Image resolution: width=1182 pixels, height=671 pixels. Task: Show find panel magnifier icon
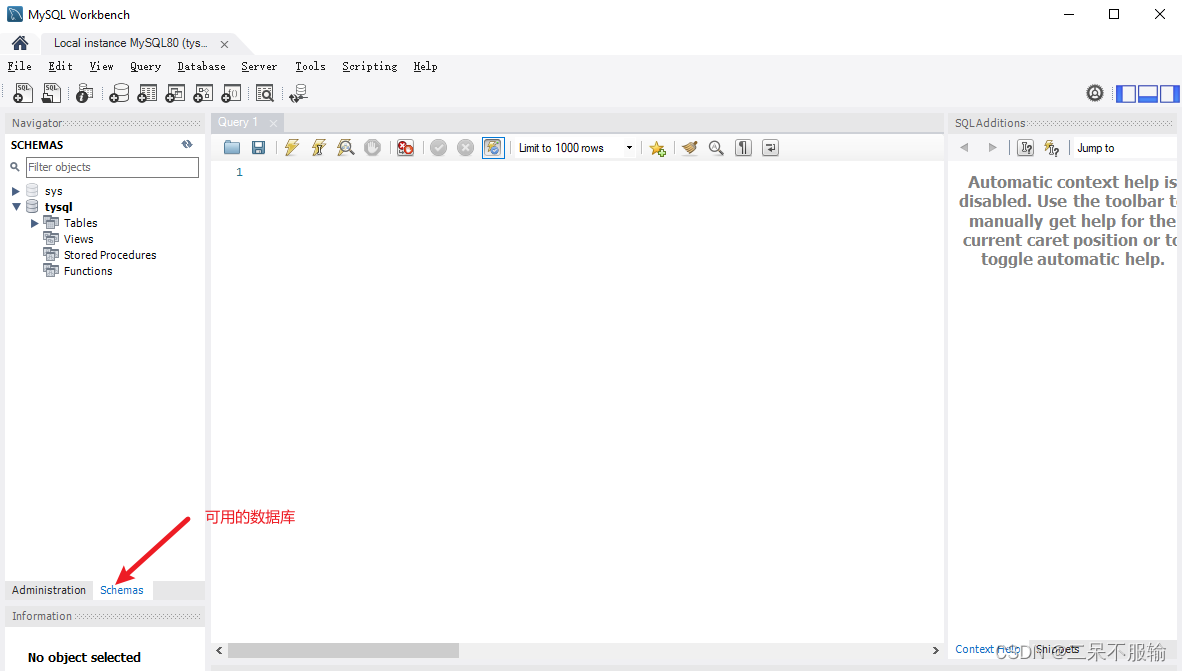click(x=716, y=148)
